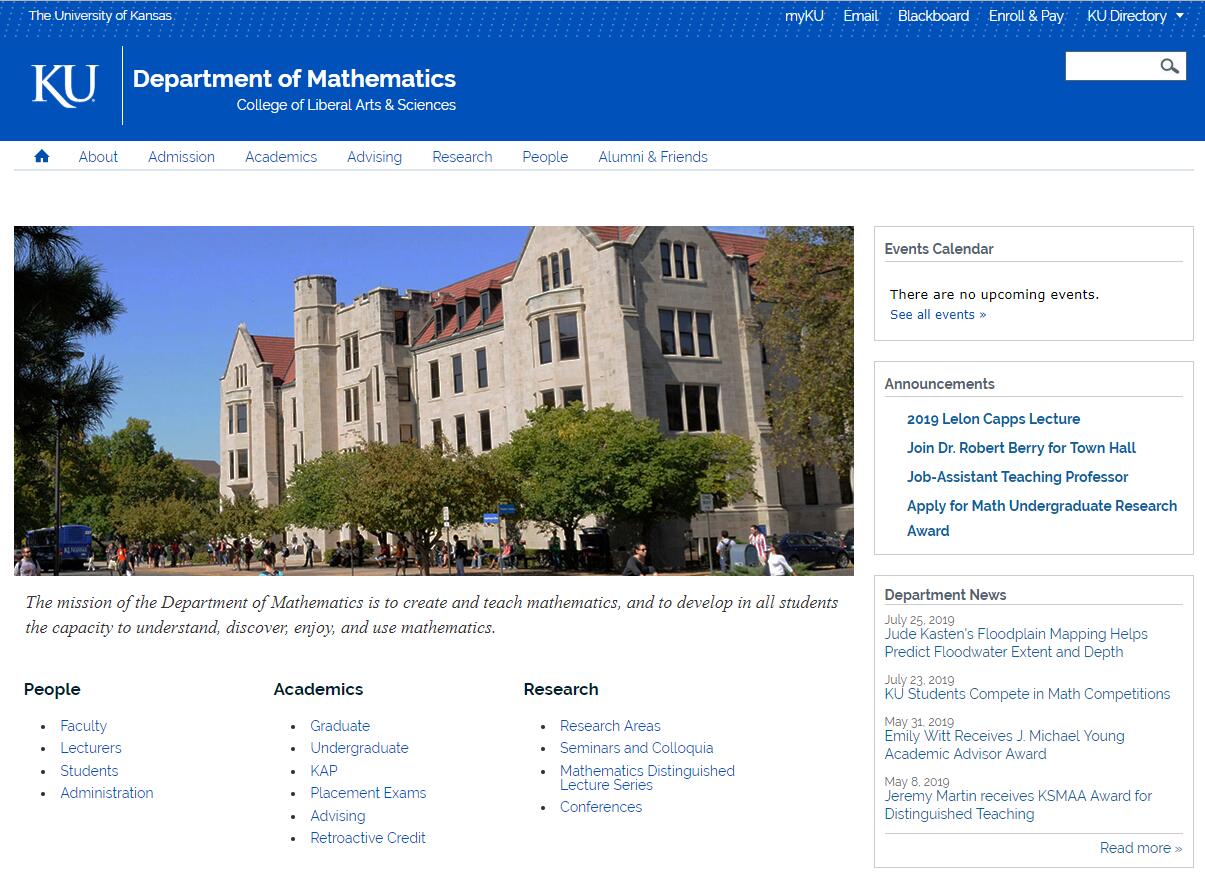Open the Faculty page under People
The image size is (1205, 881).
coord(83,725)
